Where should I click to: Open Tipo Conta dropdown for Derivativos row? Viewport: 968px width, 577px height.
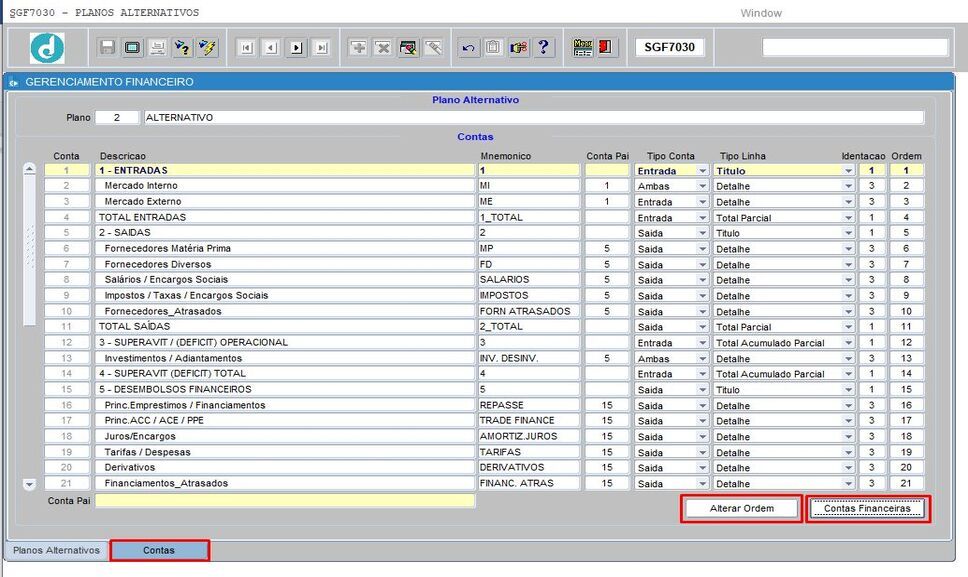pos(703,468)
